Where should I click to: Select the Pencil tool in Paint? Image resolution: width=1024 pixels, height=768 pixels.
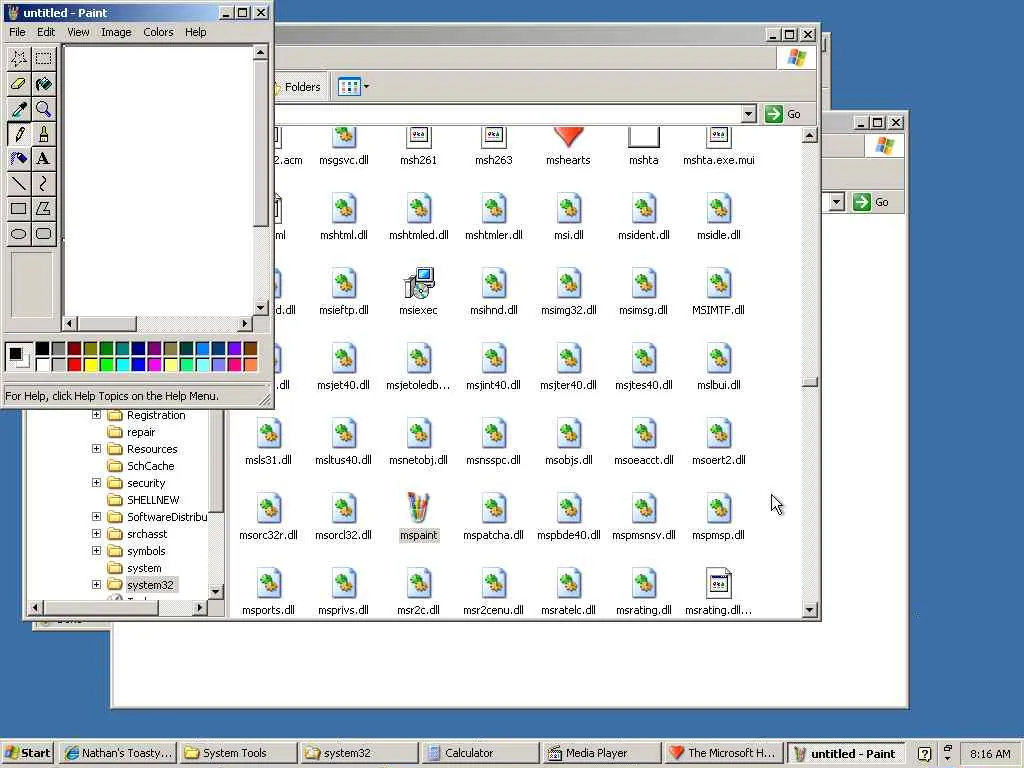pos(18,134)
